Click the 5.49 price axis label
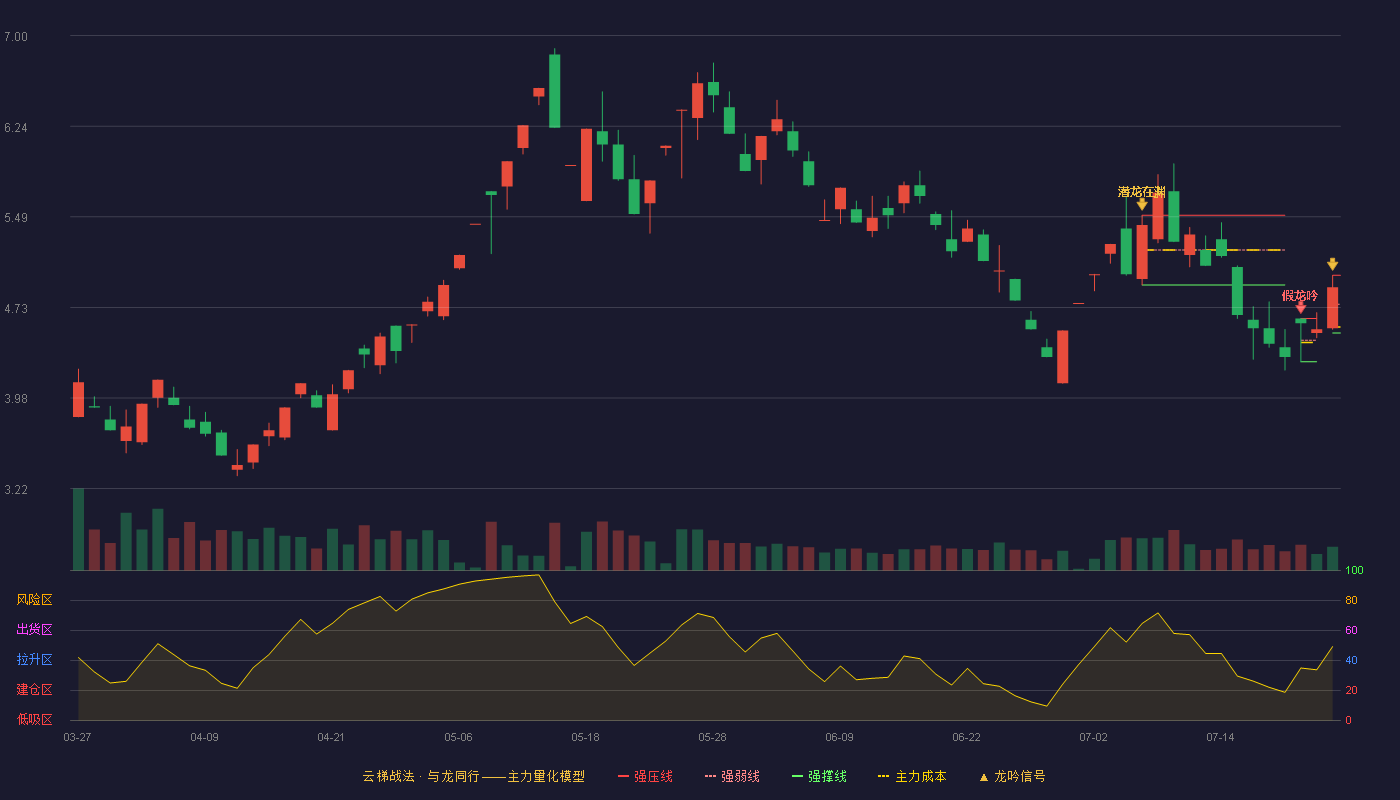1400x800 pixels. (x=16, y=218)
